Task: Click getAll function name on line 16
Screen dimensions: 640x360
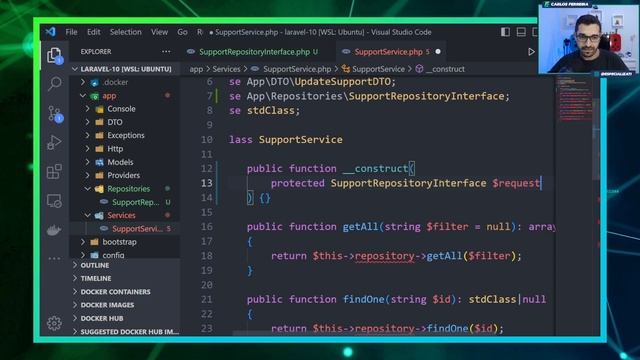Action: coord(360,227)
